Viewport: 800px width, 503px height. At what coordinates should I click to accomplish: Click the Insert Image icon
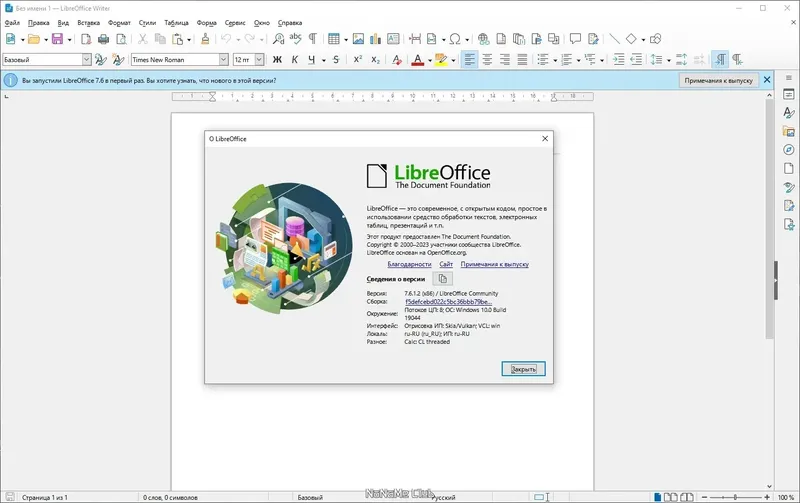(358, 39)
